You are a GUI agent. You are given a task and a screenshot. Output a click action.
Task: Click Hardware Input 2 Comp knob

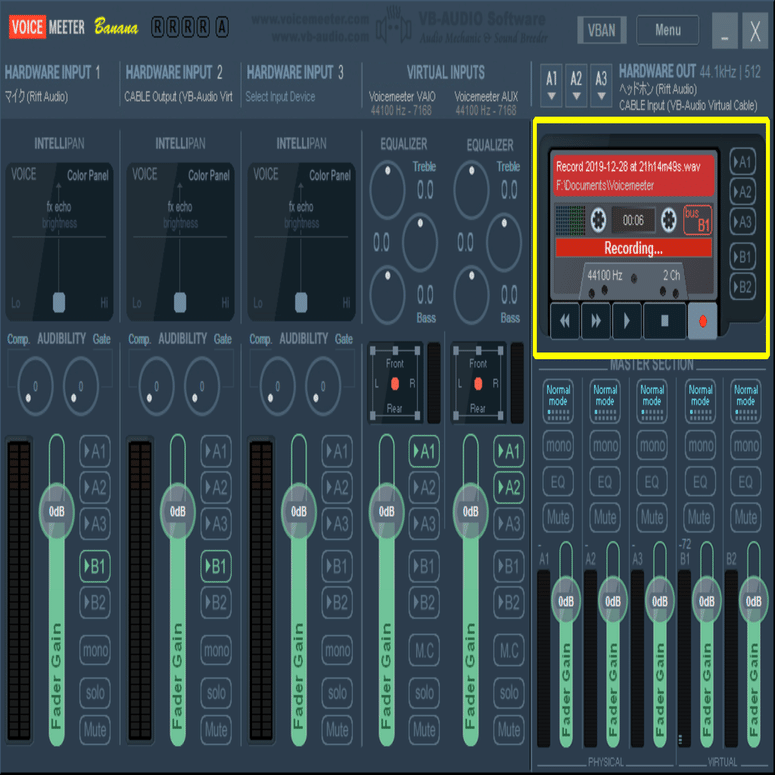coord(156,386)
